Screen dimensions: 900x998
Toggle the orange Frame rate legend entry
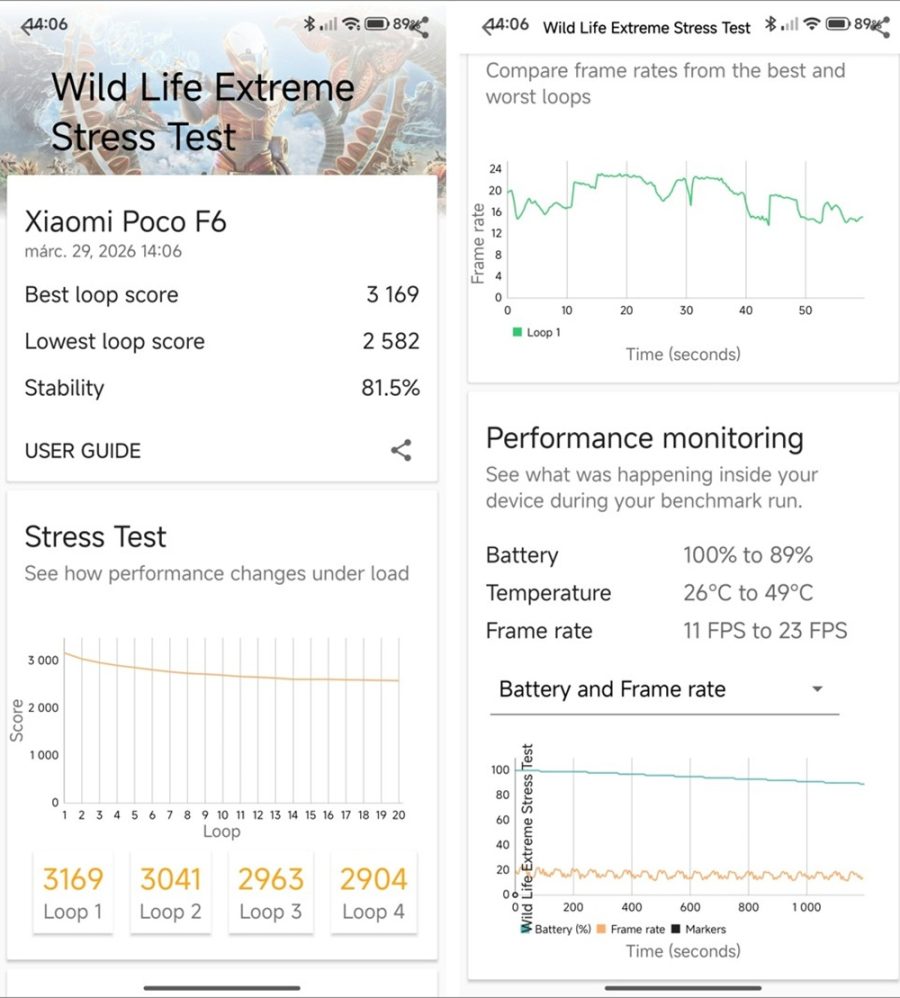[x=630, y=929]
